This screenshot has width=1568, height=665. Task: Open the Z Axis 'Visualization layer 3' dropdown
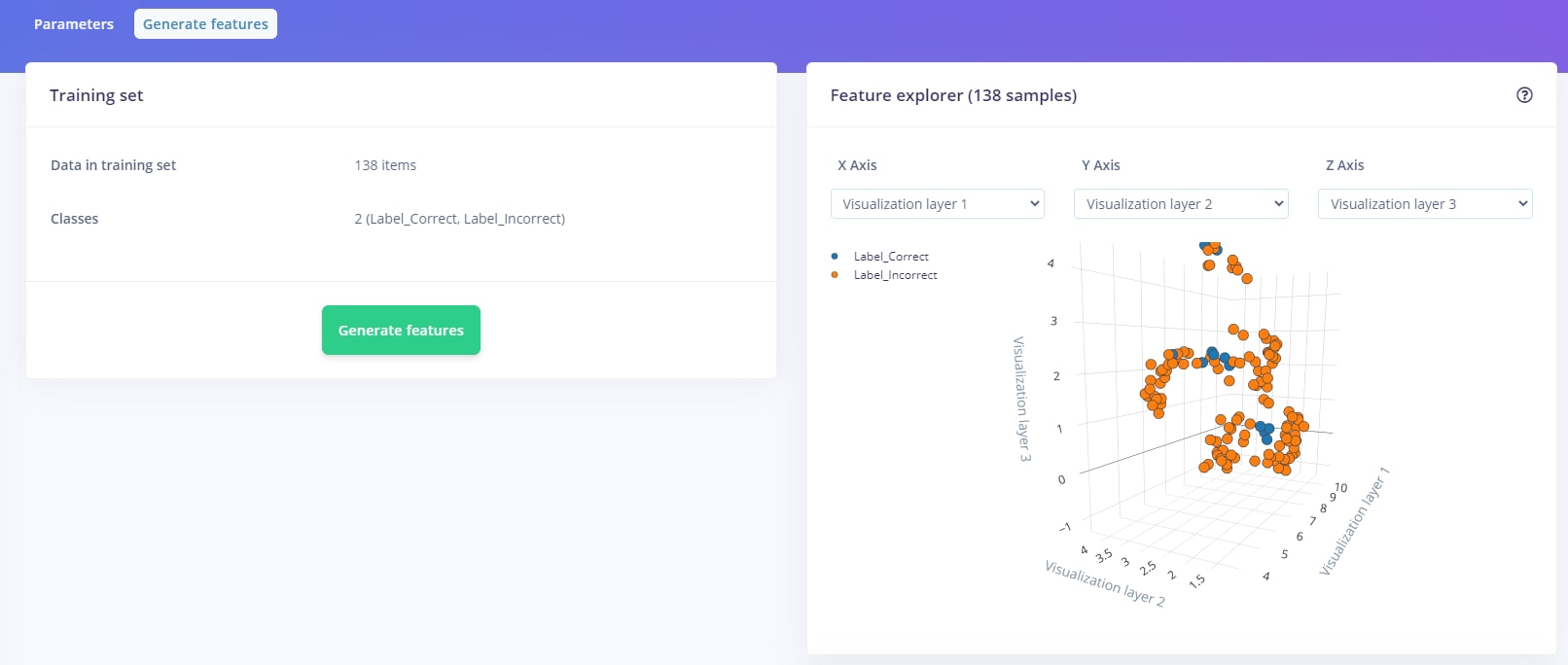[x=1425, y=204]
